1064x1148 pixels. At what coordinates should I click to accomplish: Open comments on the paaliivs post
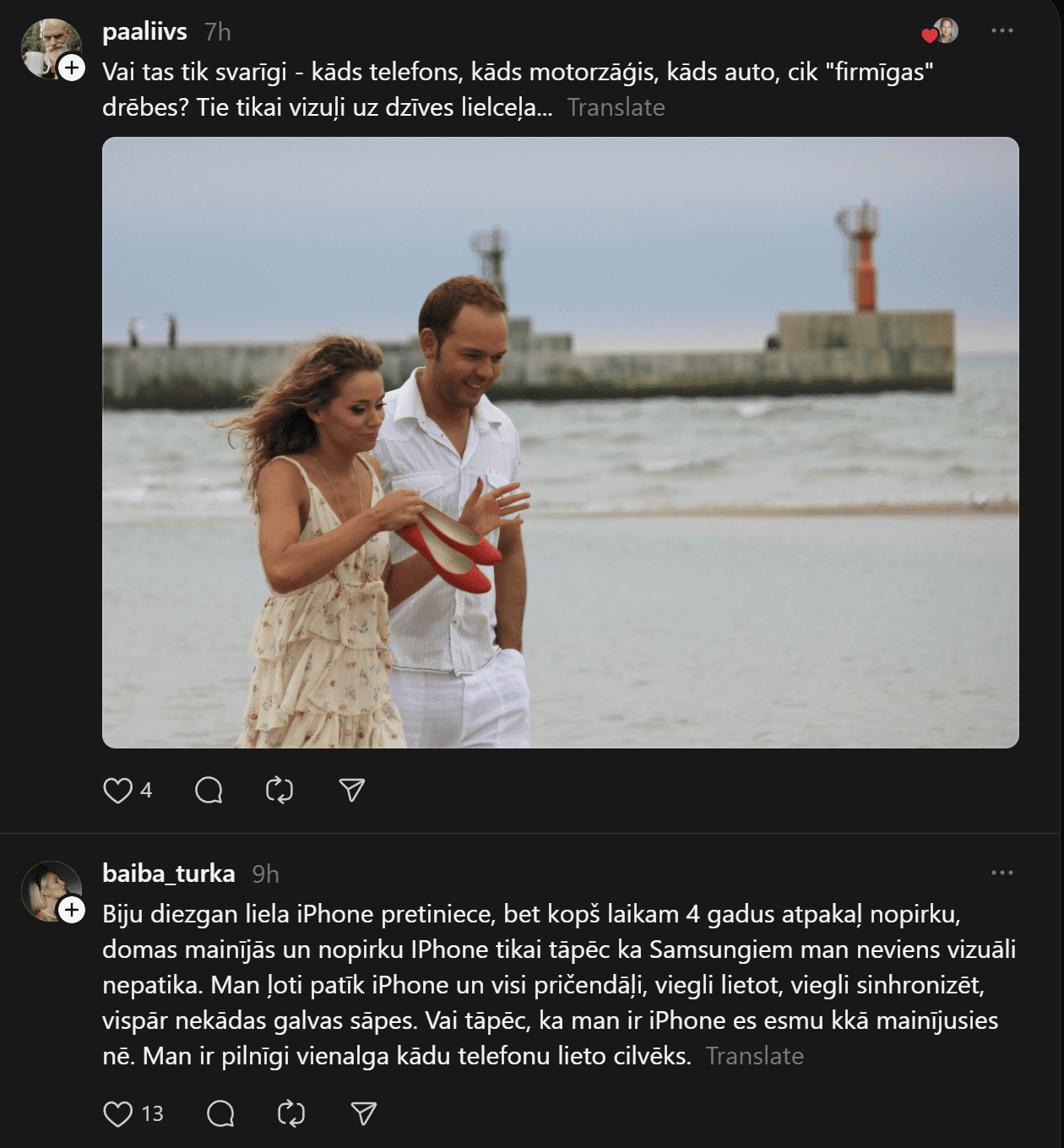(x=209, y=791)
